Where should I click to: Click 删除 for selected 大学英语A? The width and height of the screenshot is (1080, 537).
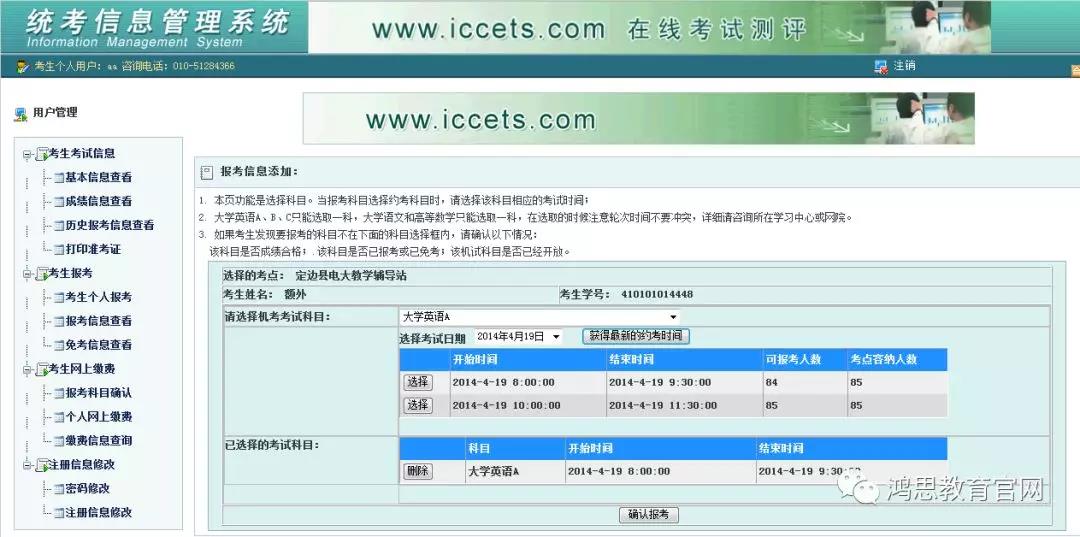[x=417, y=472]
